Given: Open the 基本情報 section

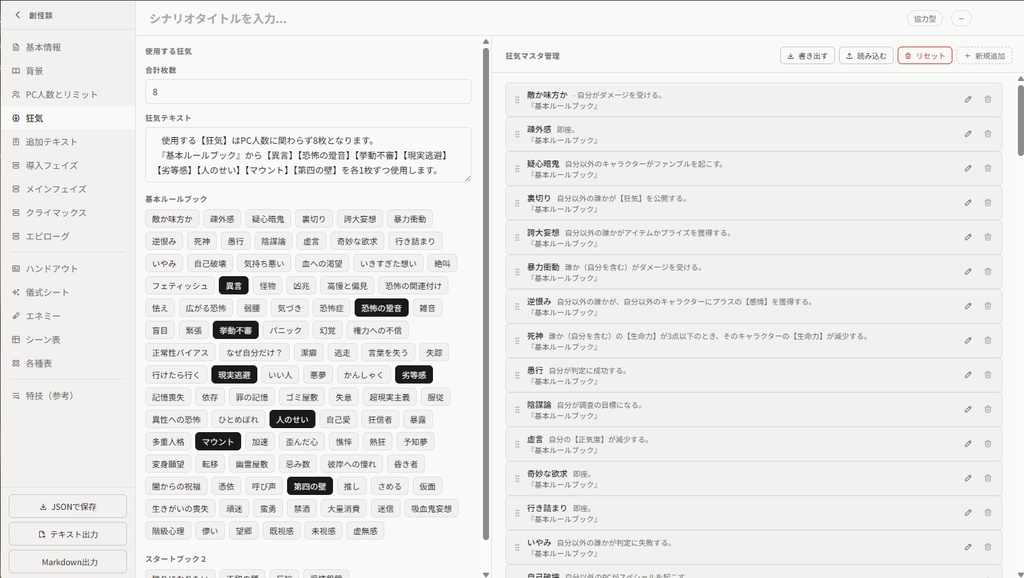Looking at the screenshot, I should [68, 47].
